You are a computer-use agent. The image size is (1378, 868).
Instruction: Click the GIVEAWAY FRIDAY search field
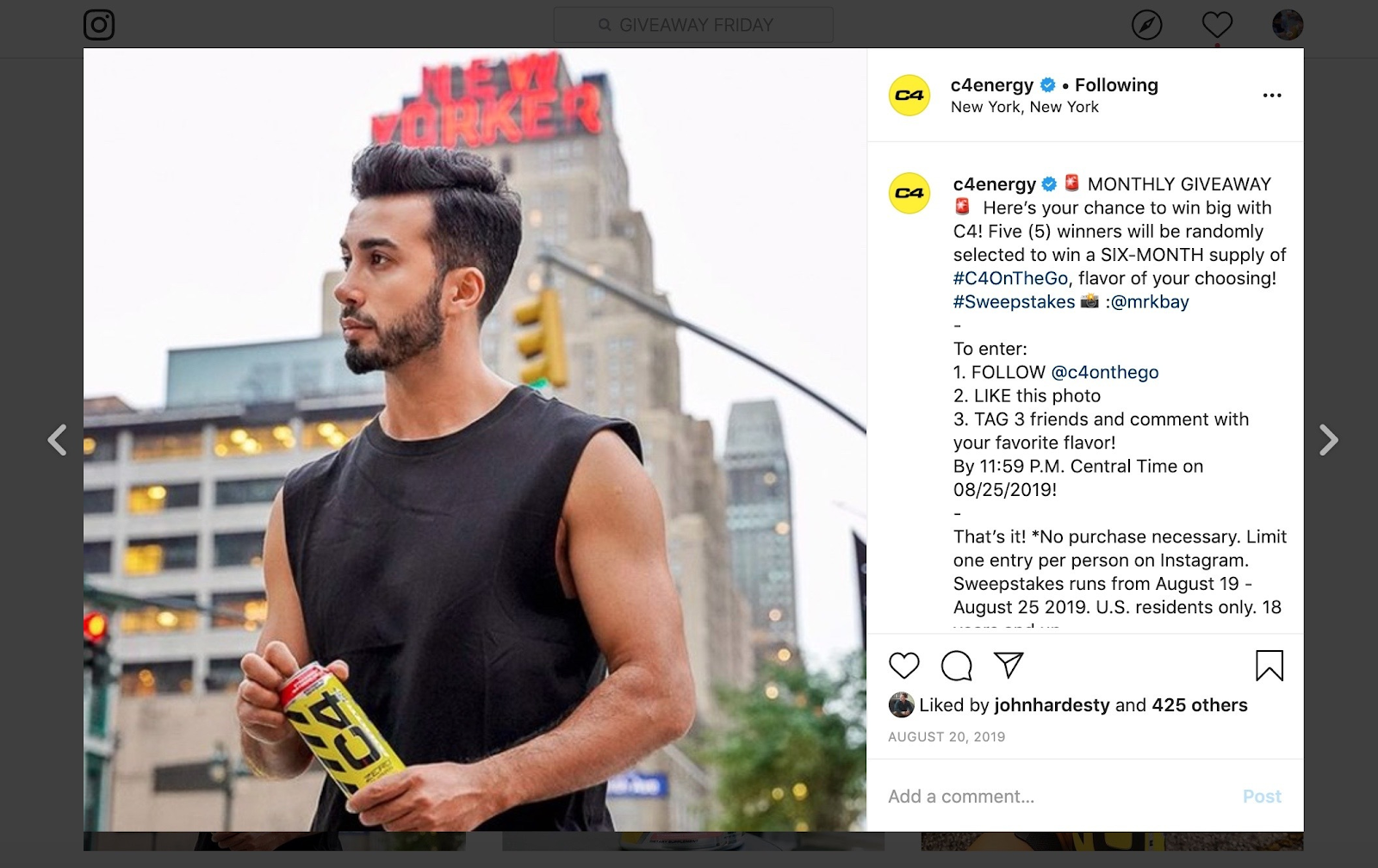tap(693, 25)
